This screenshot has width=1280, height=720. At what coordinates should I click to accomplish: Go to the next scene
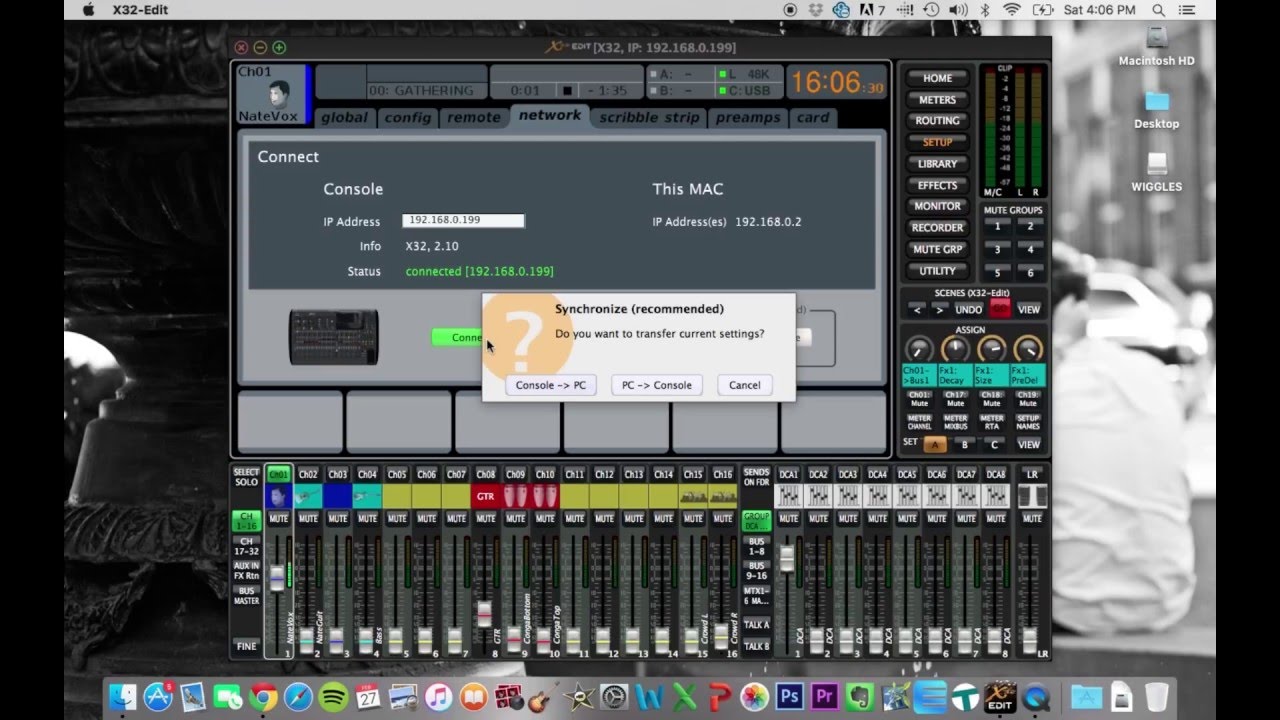tap(938, 310)
